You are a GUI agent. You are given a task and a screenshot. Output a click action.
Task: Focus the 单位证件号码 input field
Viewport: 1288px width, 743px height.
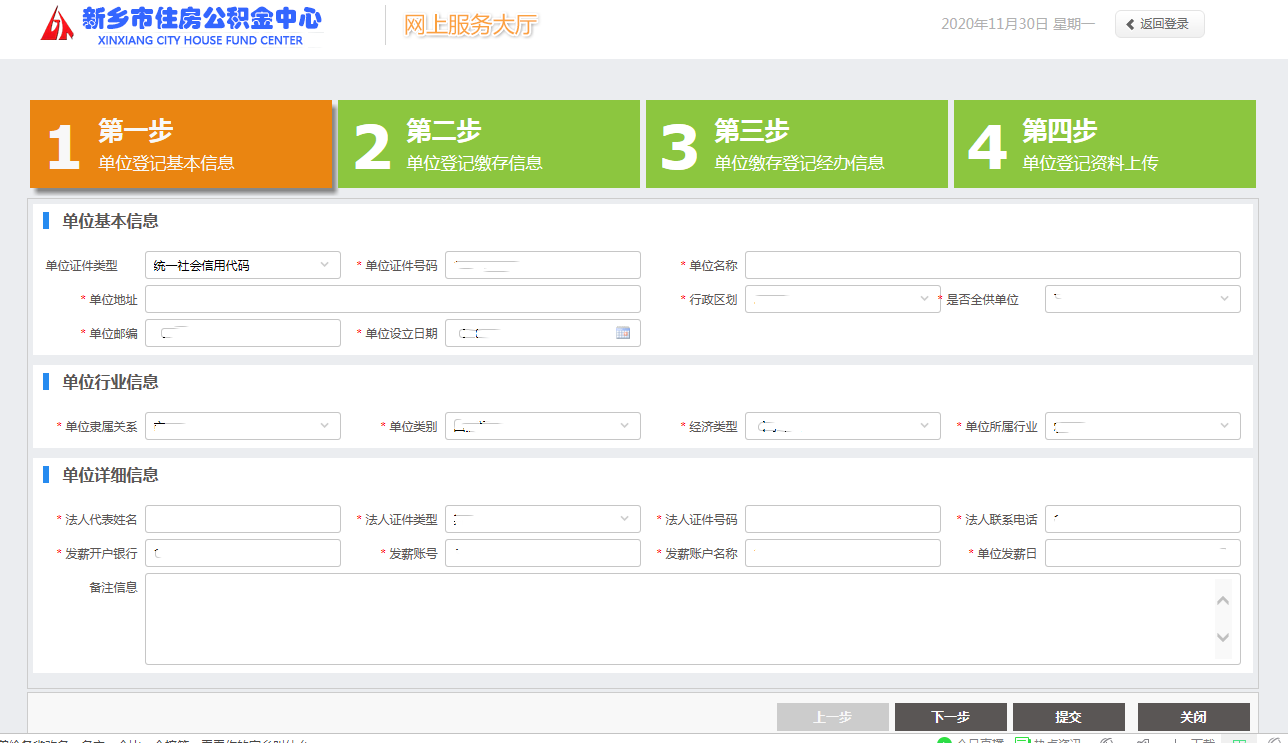click(543, 265)
